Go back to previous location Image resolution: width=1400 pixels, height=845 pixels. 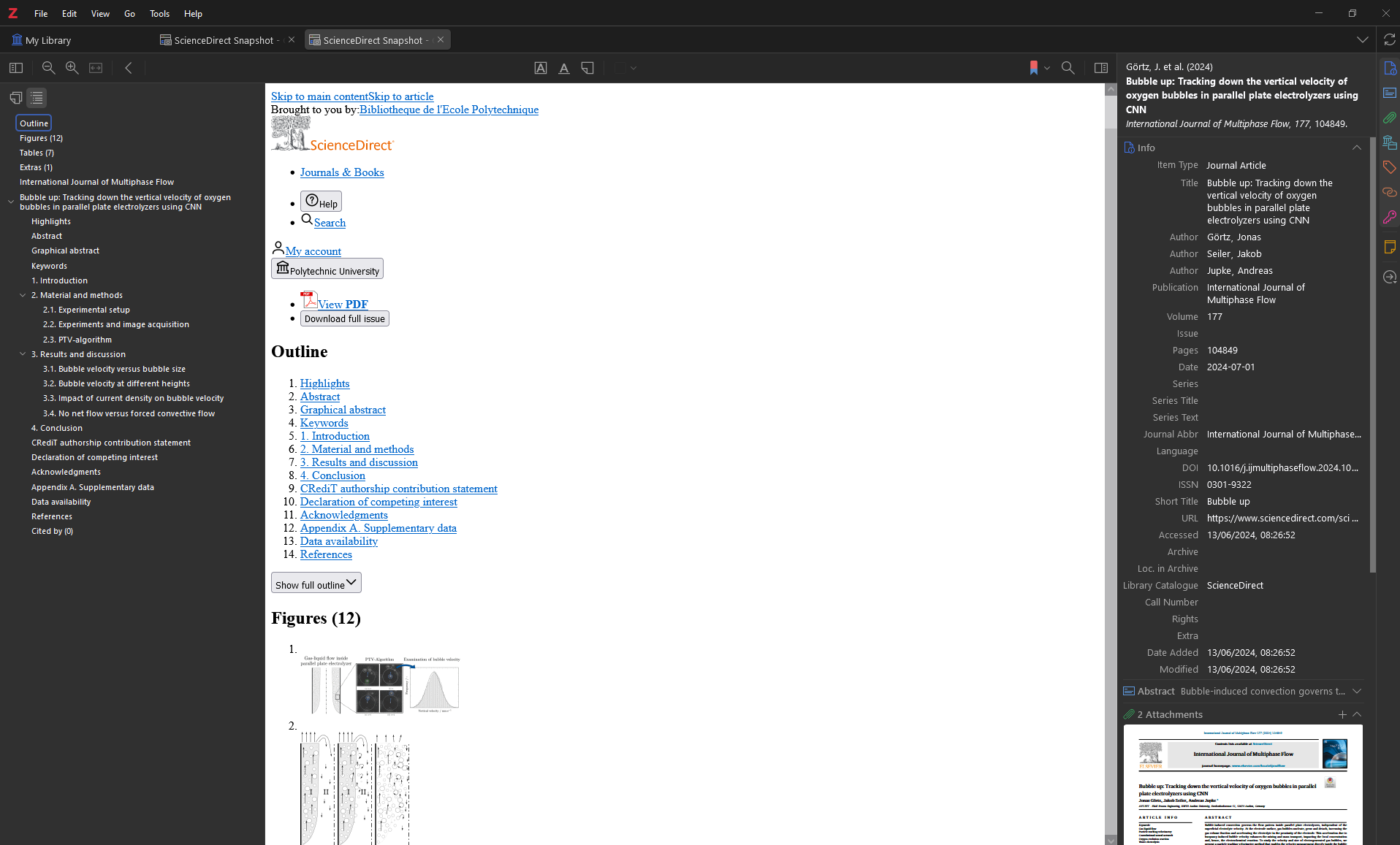[x=129, y=68]
